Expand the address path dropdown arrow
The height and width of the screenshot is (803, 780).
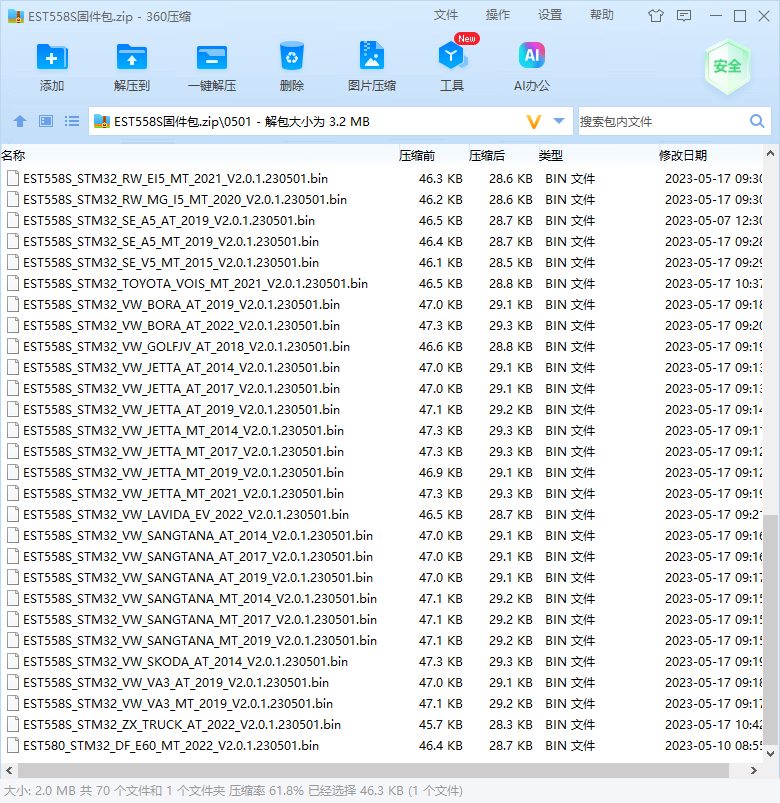click(x=559, y=121)
